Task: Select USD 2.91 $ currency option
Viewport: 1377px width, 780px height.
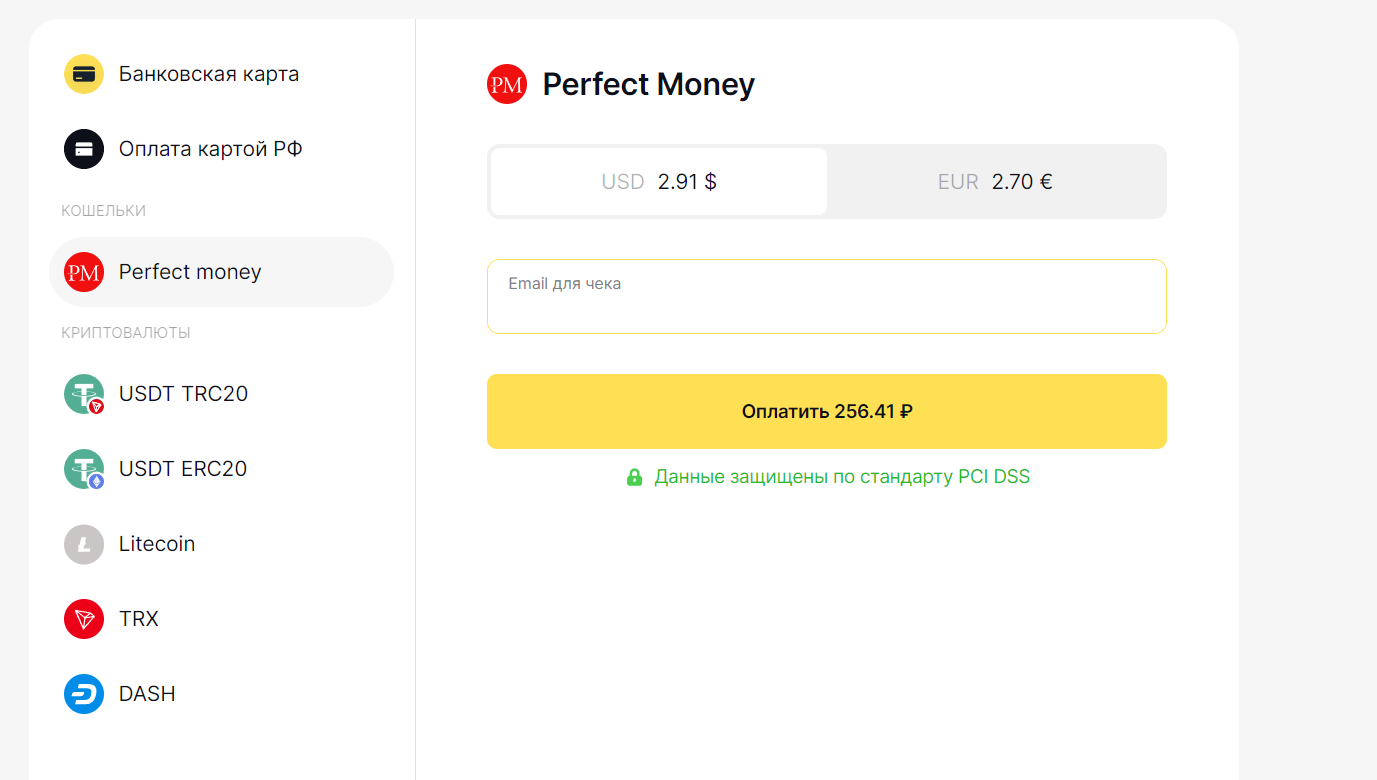Action: tap(659, 182)
